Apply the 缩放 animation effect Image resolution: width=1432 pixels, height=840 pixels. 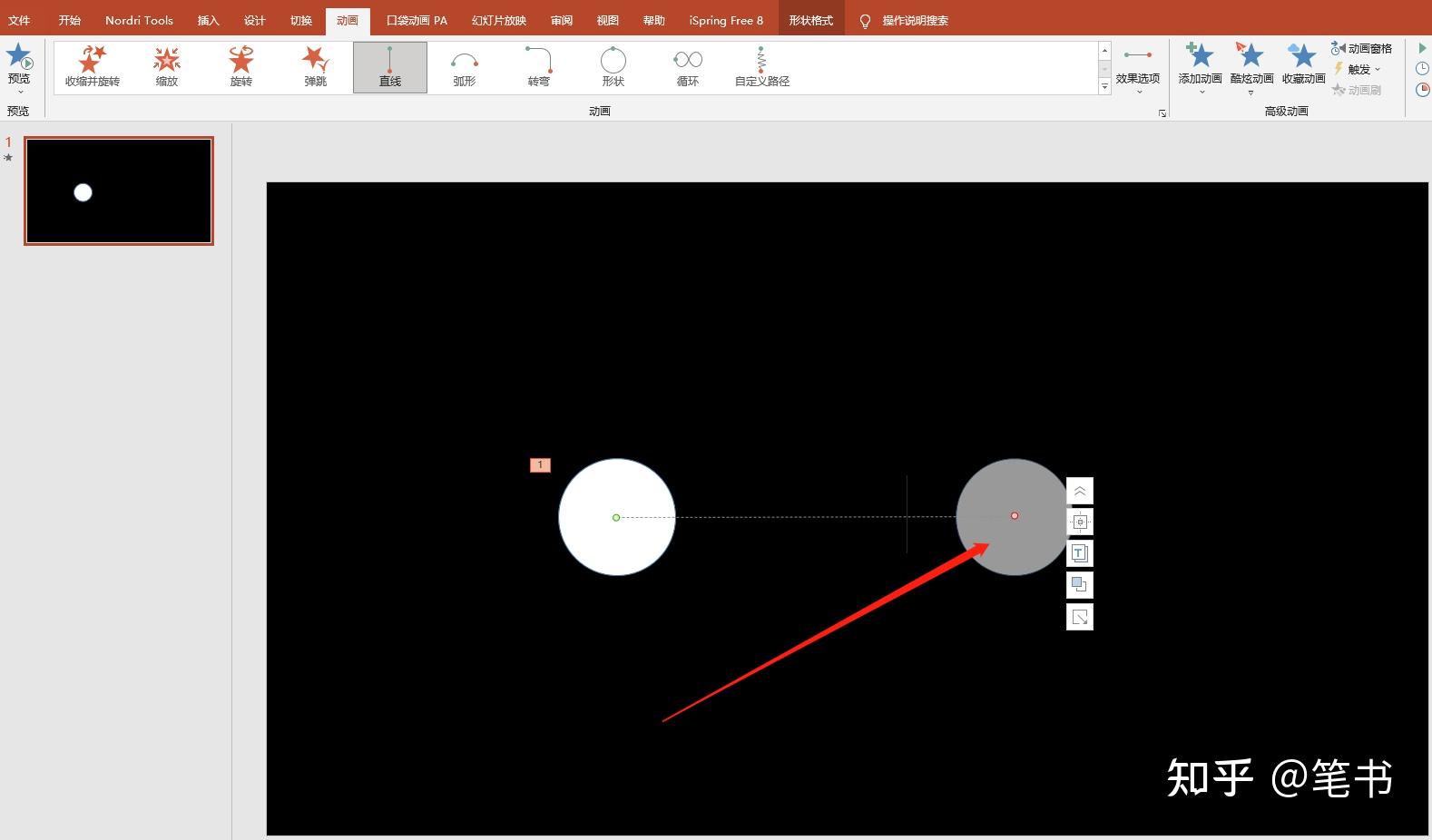pos(167,66)
